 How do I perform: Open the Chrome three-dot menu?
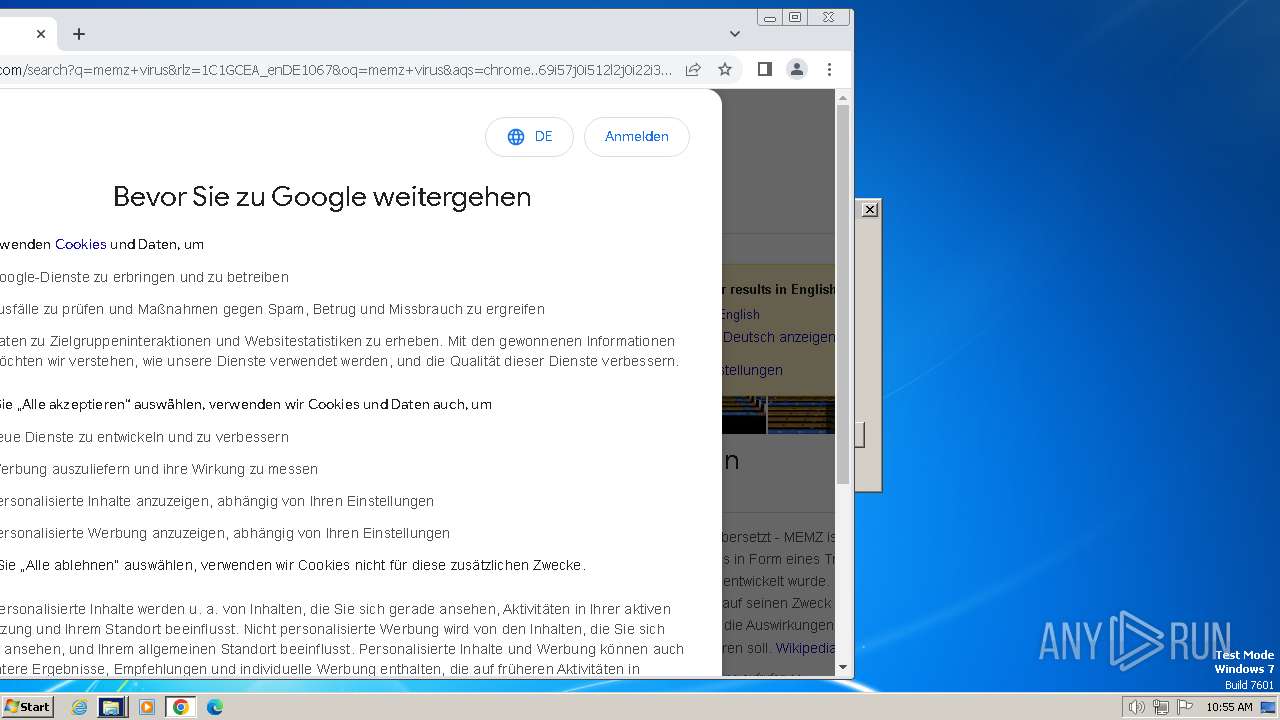[829, 69]
